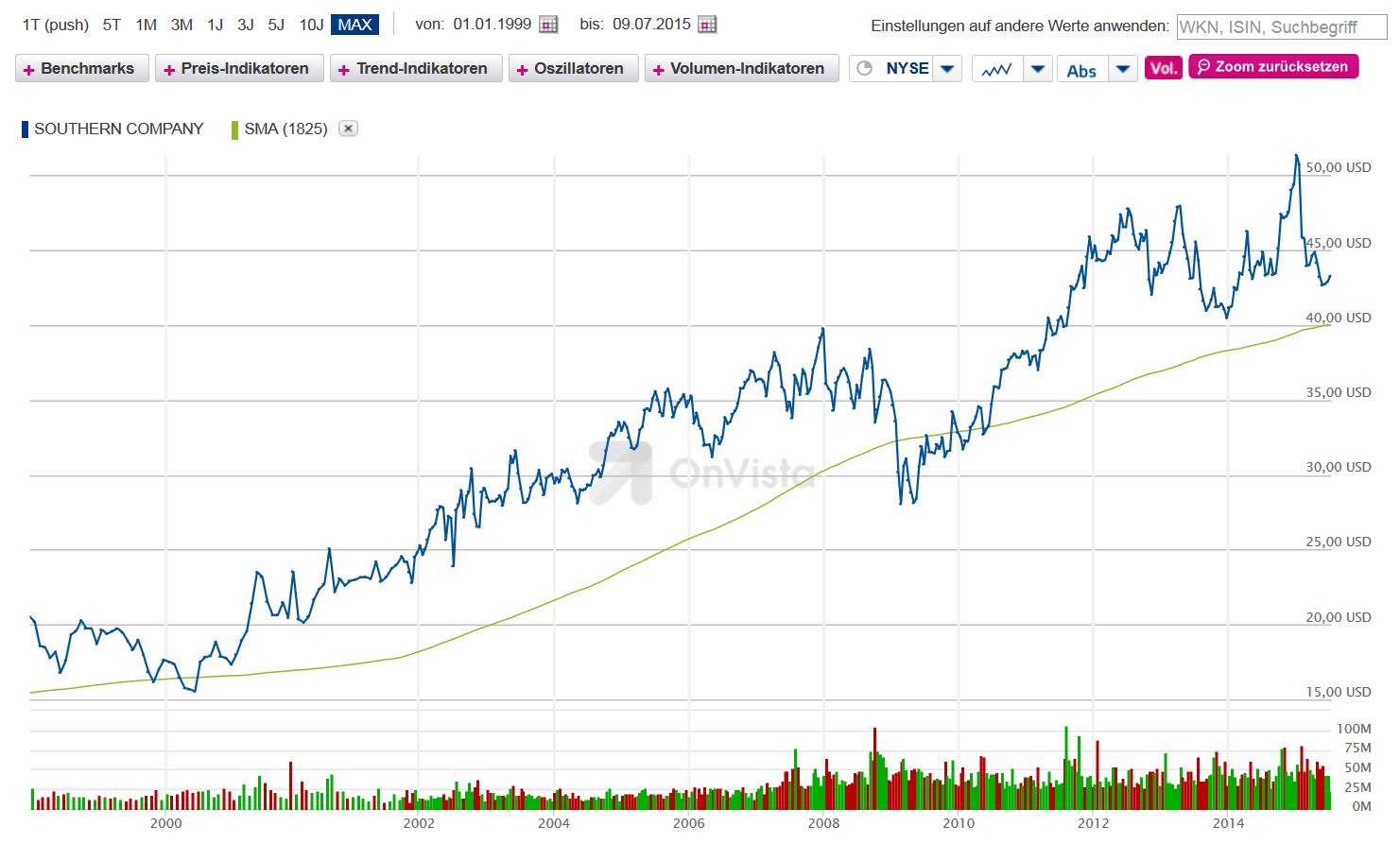Click the 15,00 USD axis label

point(1338,692)
